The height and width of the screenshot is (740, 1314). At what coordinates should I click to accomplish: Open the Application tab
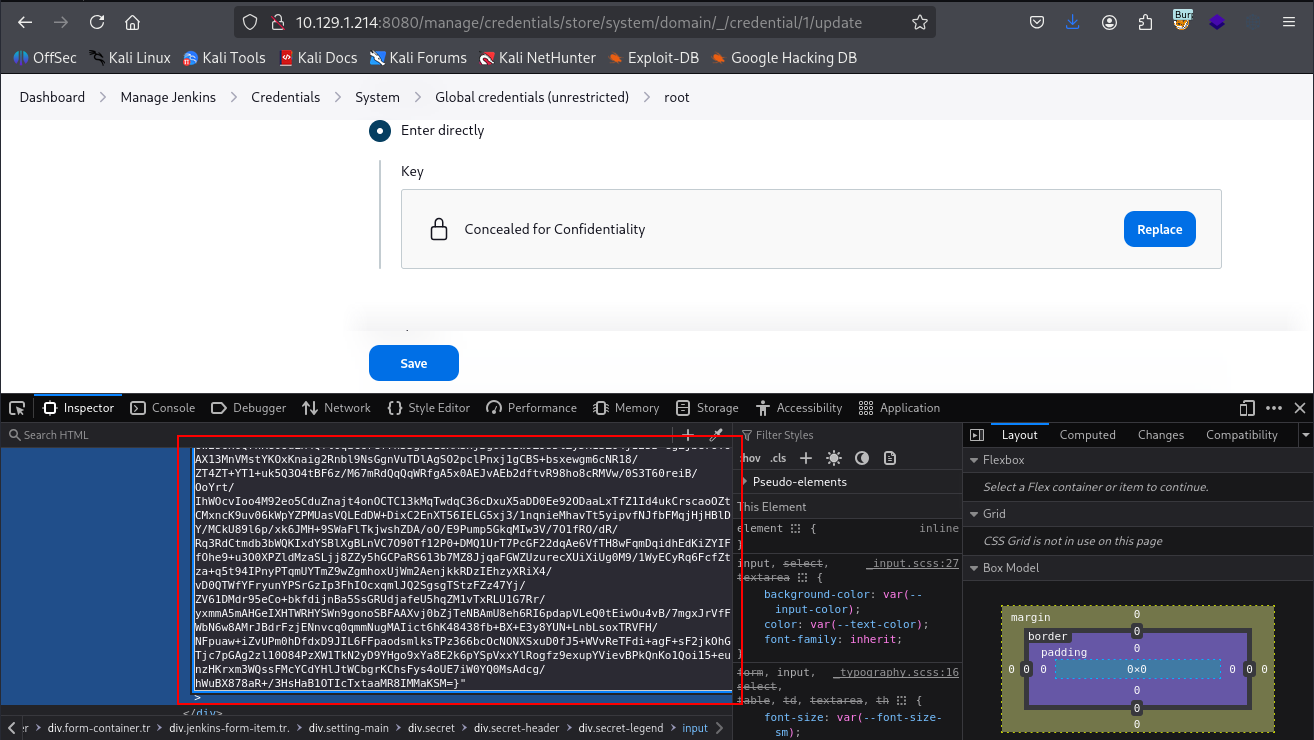(899, 408)
